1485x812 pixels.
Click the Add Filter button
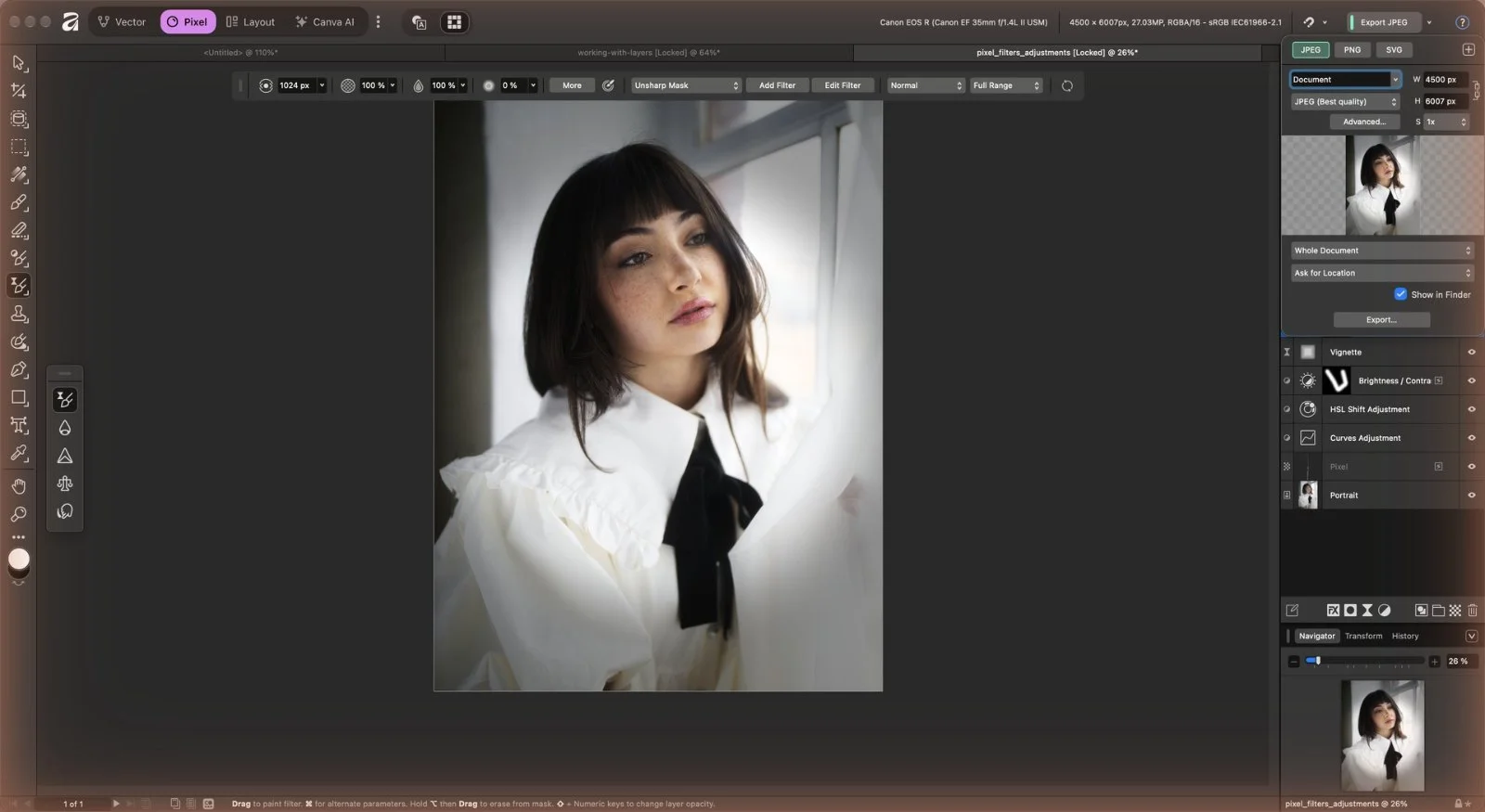(777, 85)
